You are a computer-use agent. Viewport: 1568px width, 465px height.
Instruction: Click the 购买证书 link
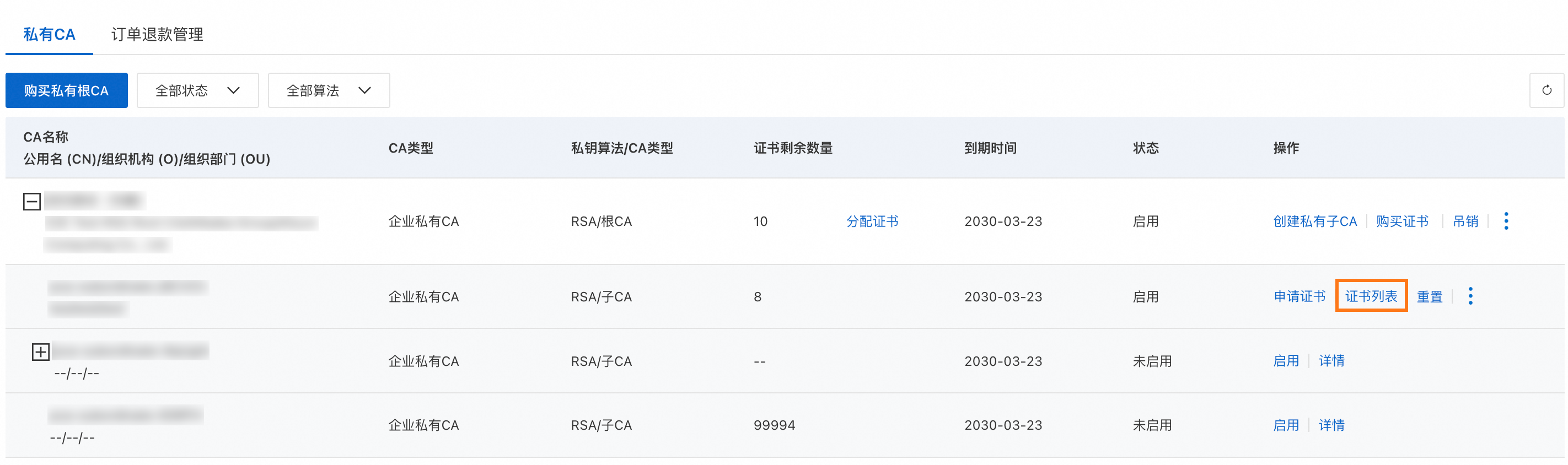[x=1402, y=221]
